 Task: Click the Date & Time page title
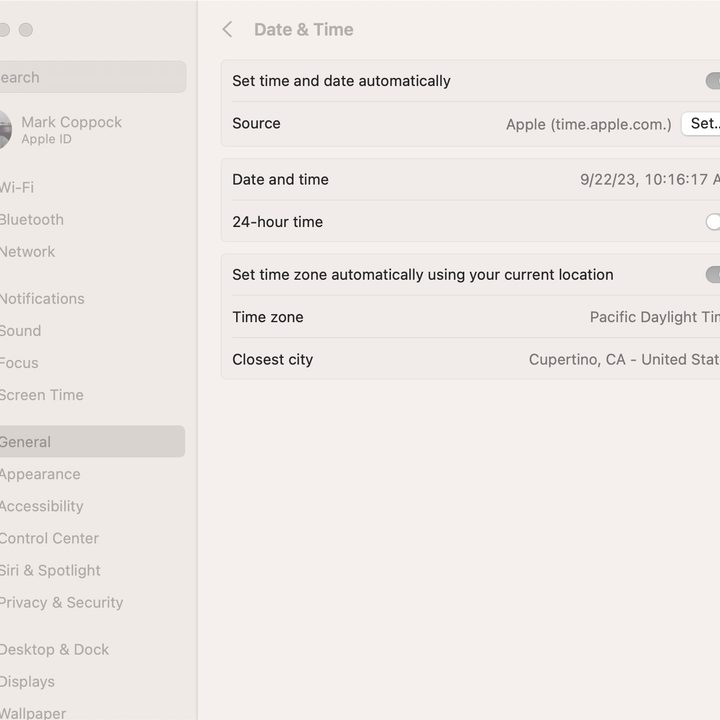point(304,29)
